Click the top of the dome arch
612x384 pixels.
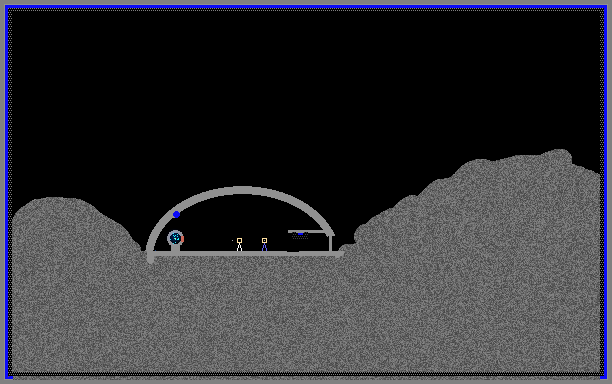click(x=241, y=190)
